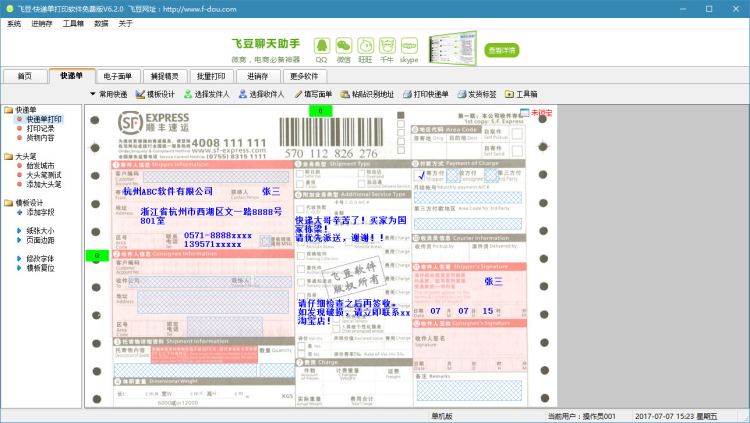Click the chat assistant preview thumbnail
750x423 pixels.
(452, 48)
